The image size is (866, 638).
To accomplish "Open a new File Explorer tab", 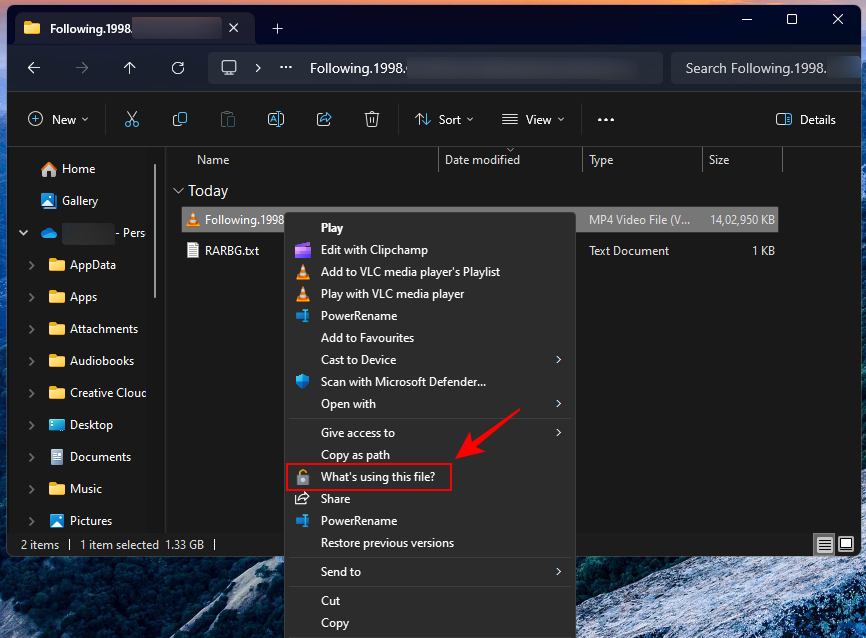I will click(277, 28).
